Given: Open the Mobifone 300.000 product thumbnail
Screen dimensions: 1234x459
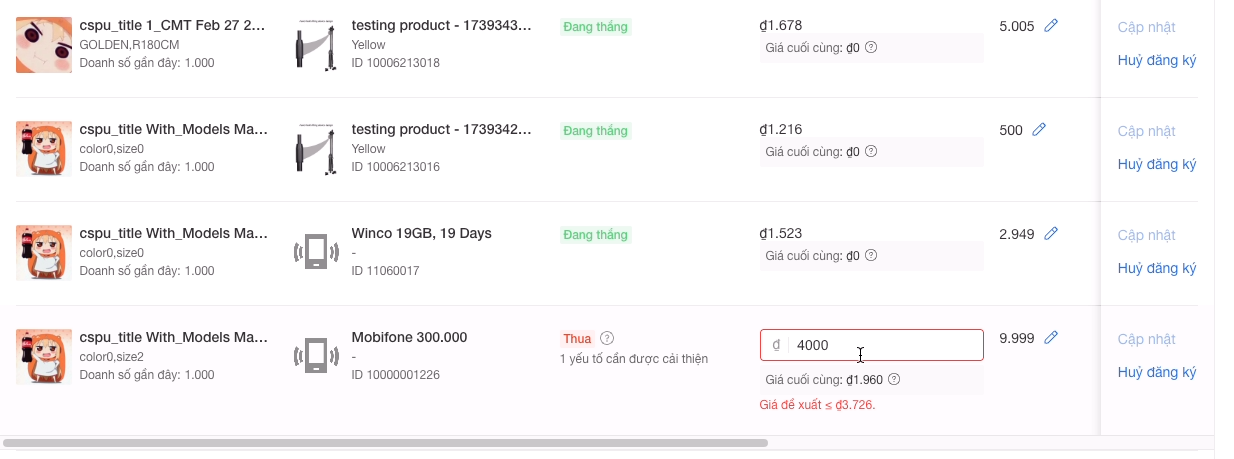Looking at the screenshot, I should point(316,357).
